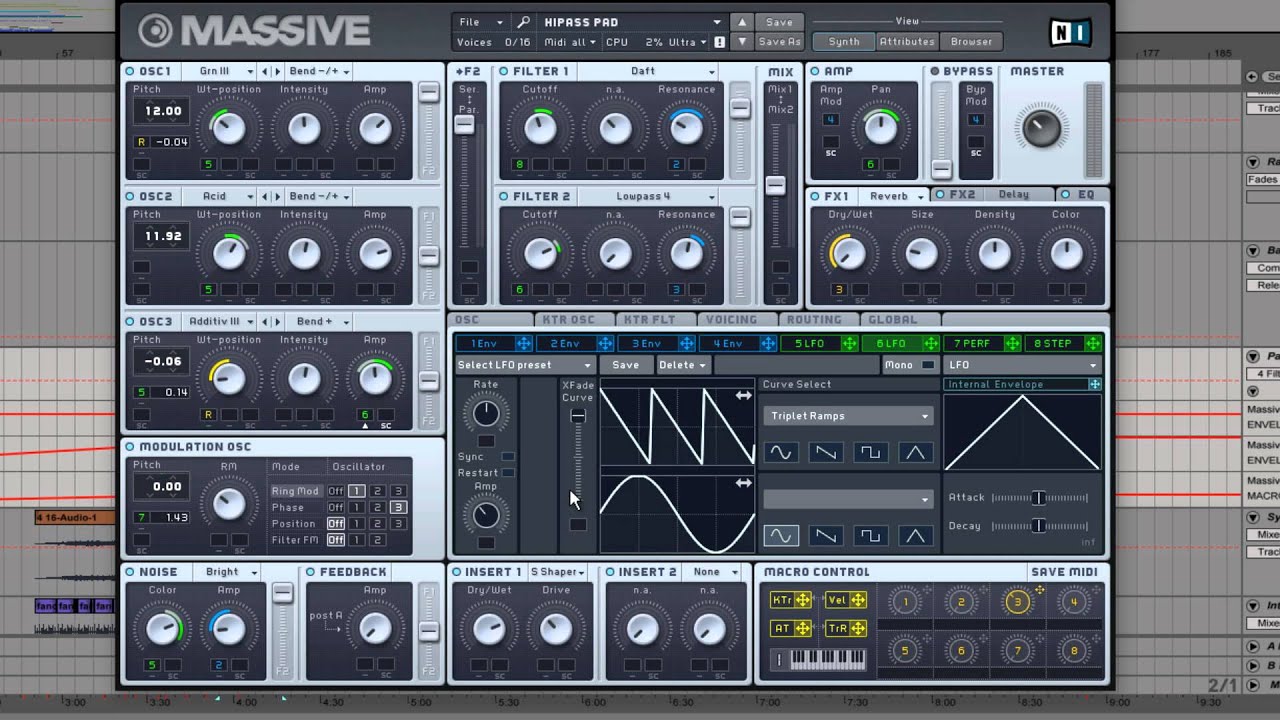Open the Triplet Ramps curve dropdown
Image resolution: width=1280 pixels, height=720 pixels.
pyautogui.click(x=848, y=416)
